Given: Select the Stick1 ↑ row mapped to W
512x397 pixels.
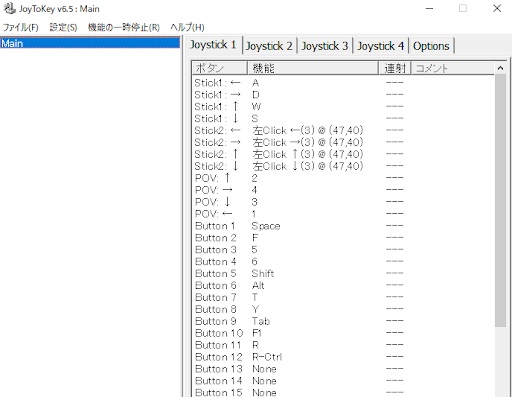Looking at the screenshot, I should (x=343, y=107).
